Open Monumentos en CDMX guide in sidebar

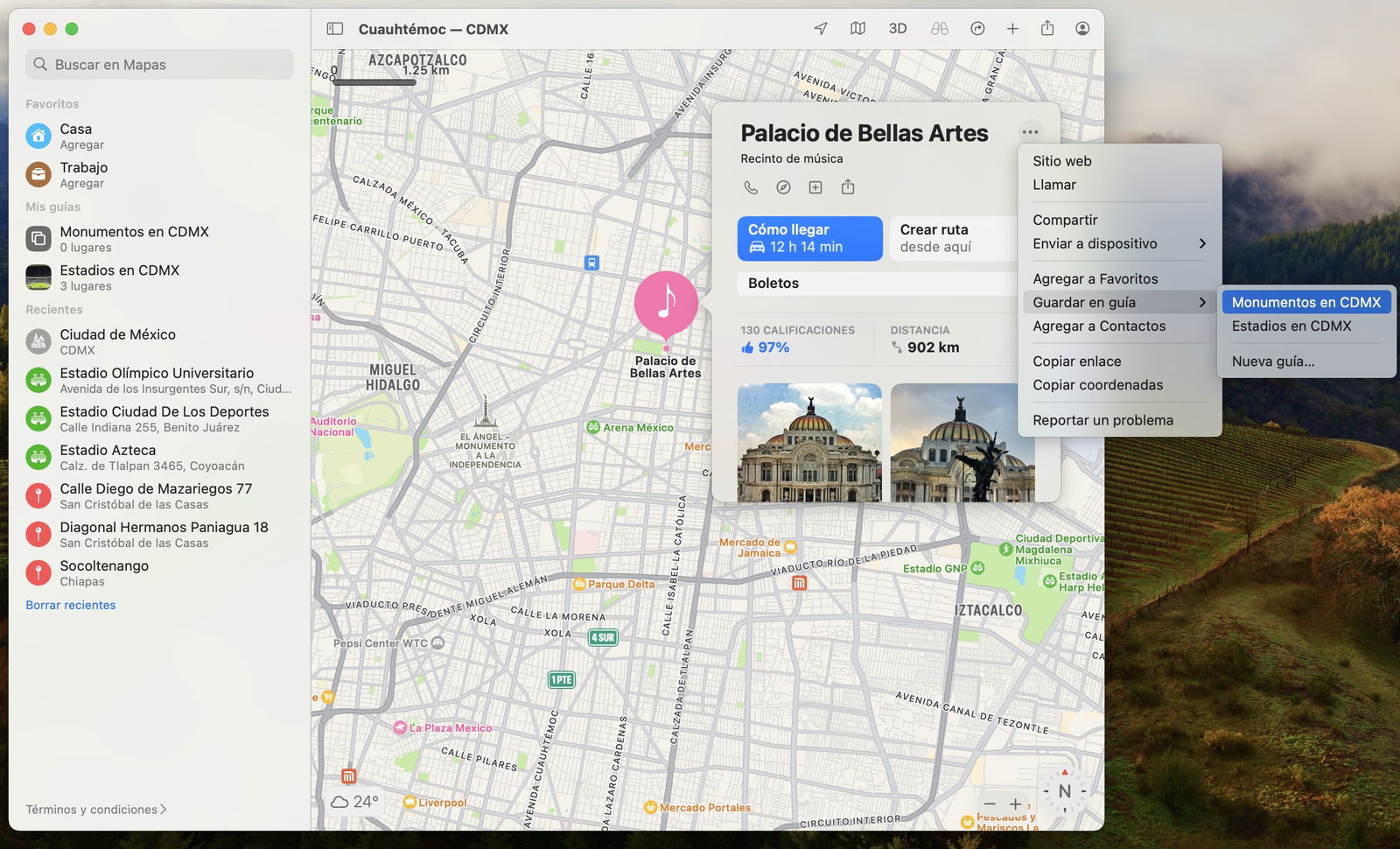[x=159, y=239]
